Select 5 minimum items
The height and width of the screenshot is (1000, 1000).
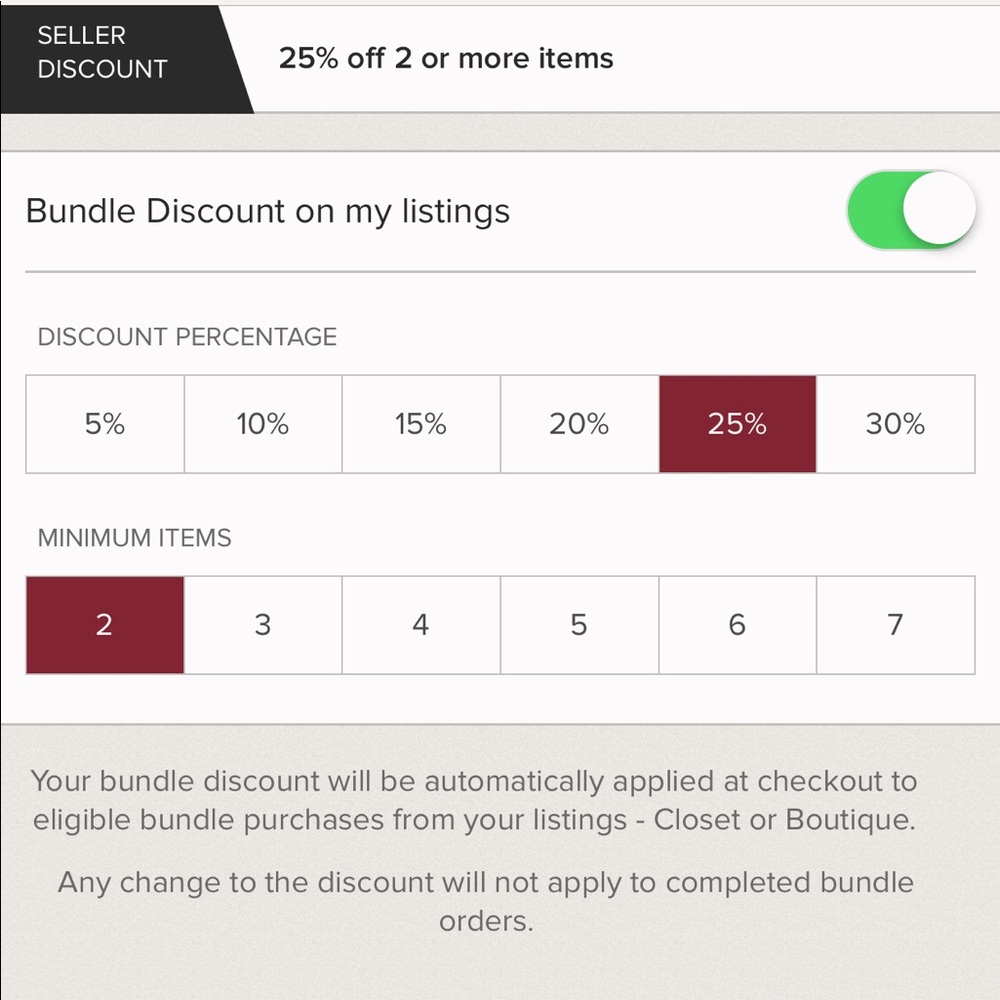click(580, 625)
